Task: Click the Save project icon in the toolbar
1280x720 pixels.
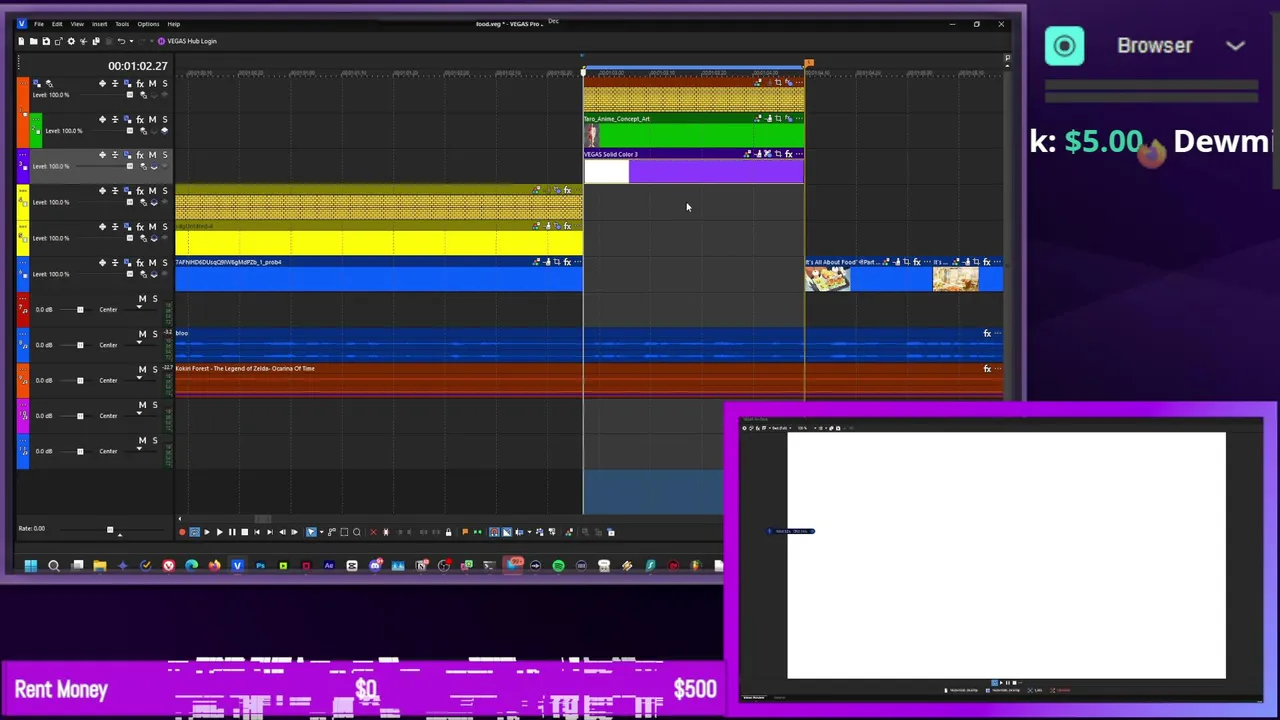Action: (46, 41)
